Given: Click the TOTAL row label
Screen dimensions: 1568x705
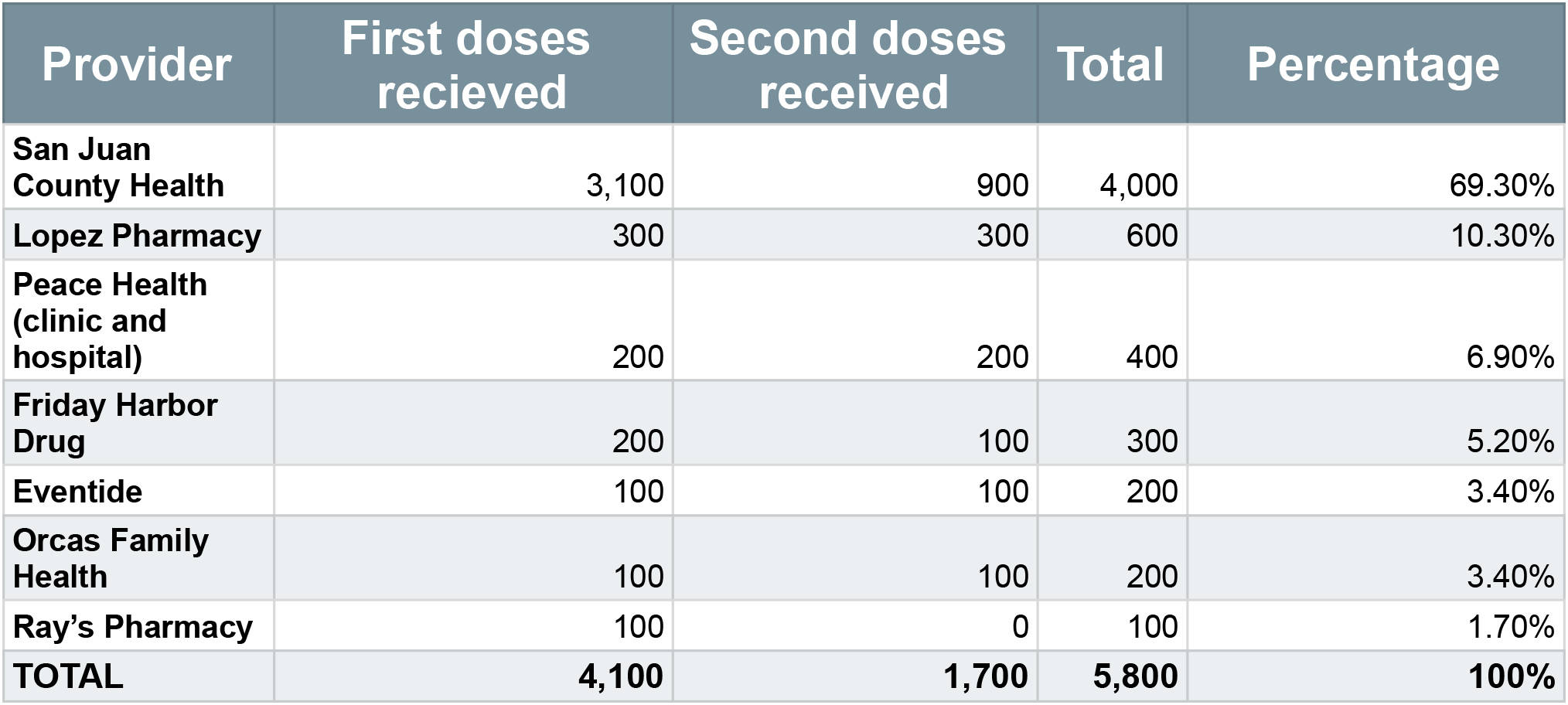Looking at the screenshot, I should pos(68,676).
